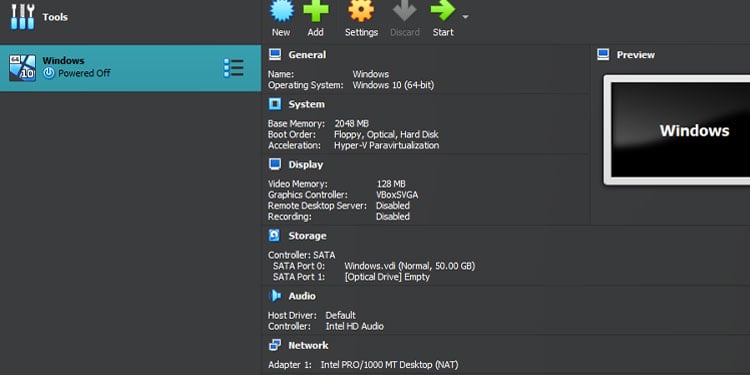Open the Start button dropdown arrow

point(465,17)
